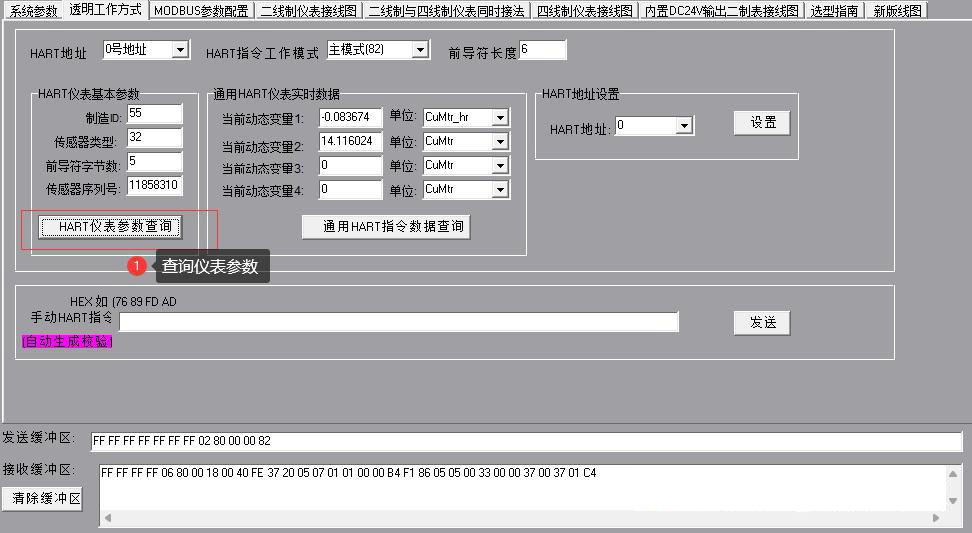Expand the HART地址 0号地址 dropdown
The height and width of the screenshot is (533, 972).
tap(180, 50)
